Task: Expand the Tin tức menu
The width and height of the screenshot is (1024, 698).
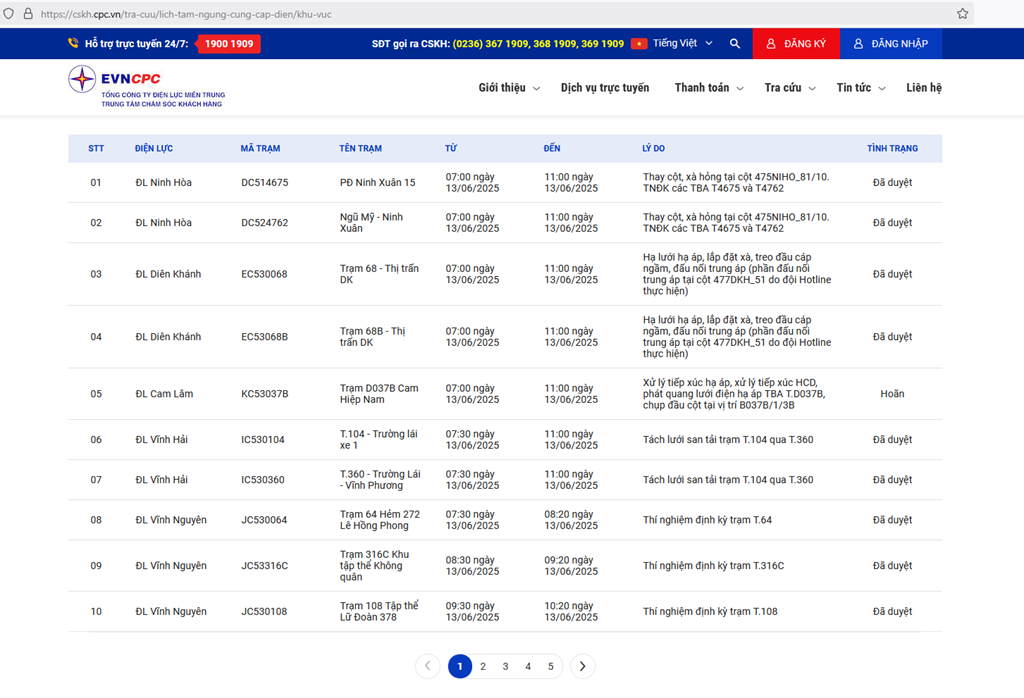Action: (861, 87)
